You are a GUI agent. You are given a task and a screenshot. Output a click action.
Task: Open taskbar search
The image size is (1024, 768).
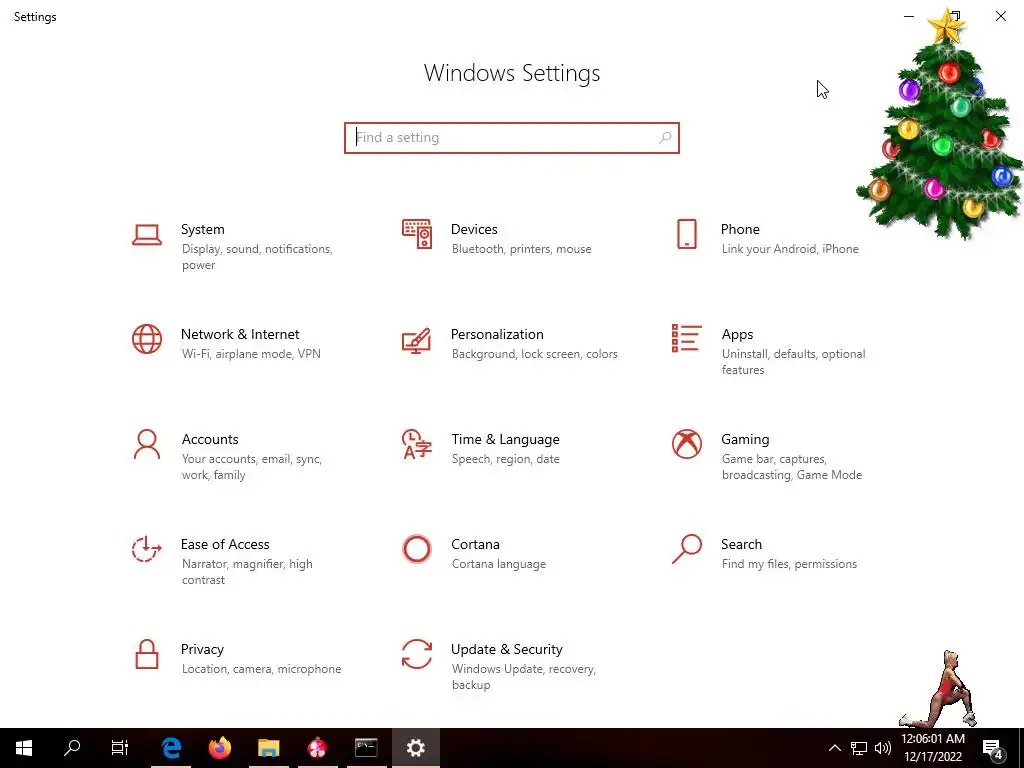[x=72, y=748]
